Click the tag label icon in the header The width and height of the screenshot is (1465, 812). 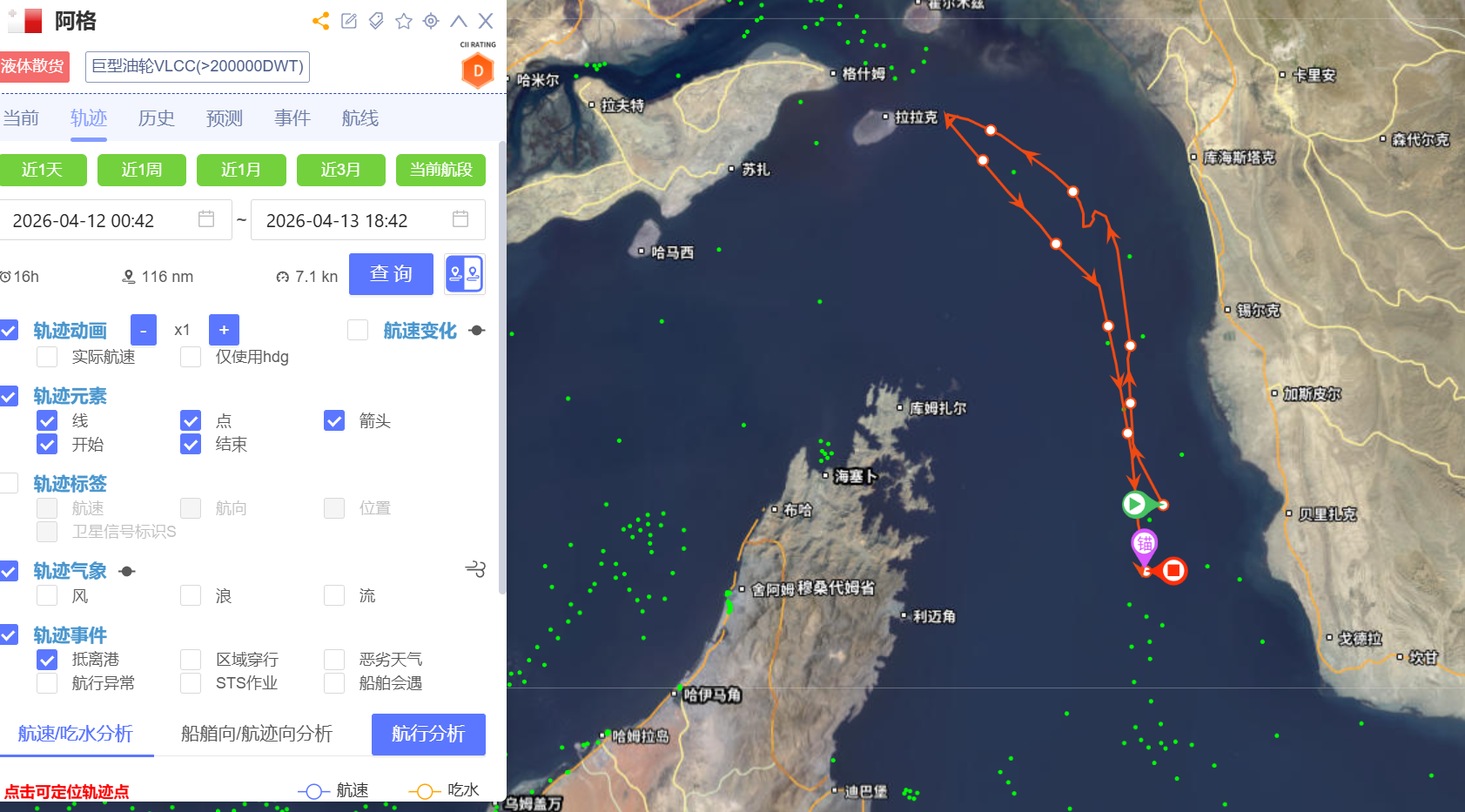pos(376,21)
